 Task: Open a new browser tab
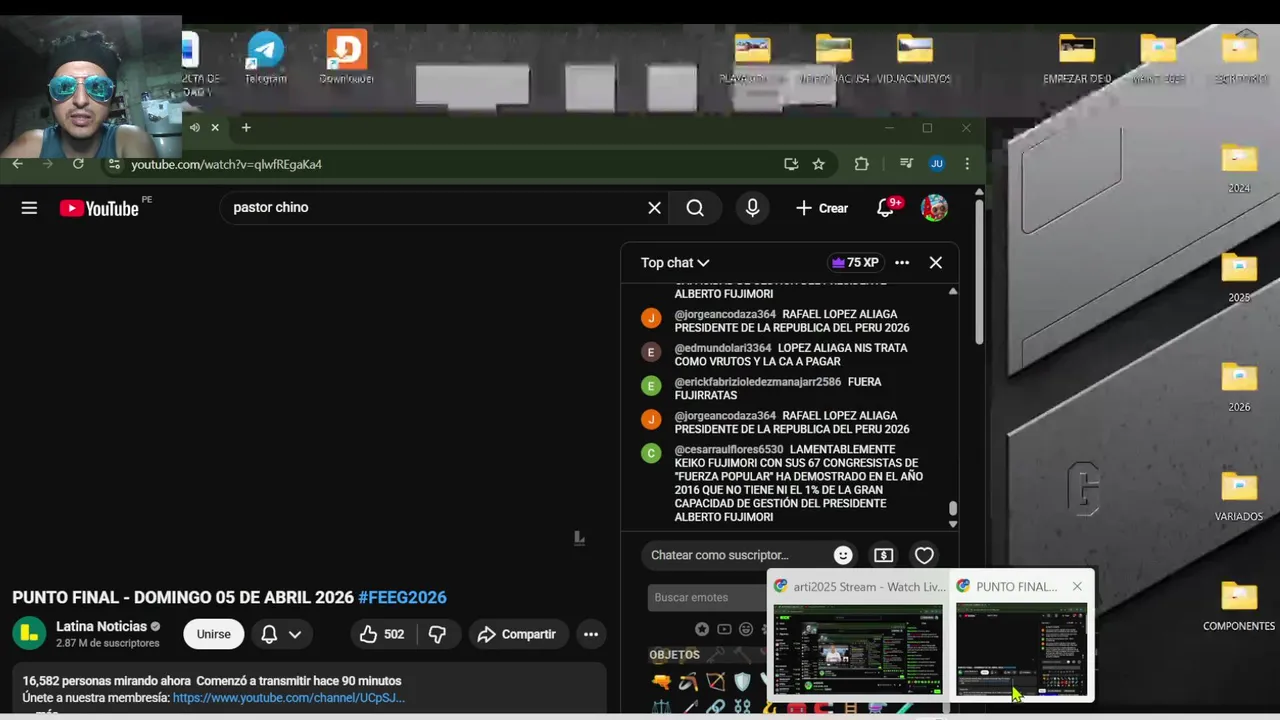tap(246, 128)
